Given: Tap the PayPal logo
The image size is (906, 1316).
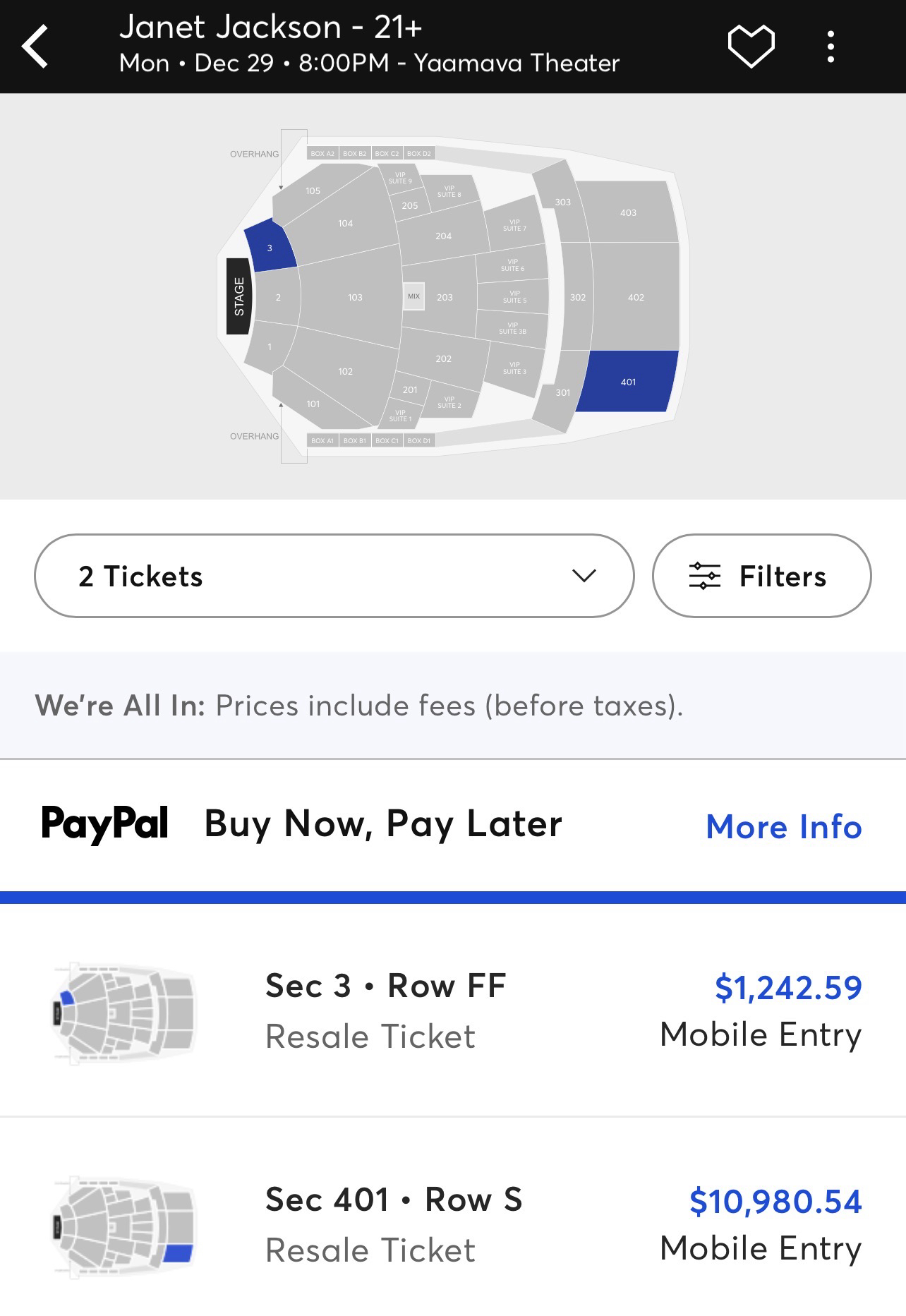Looking at the screenshot, I should coord(105,823).
